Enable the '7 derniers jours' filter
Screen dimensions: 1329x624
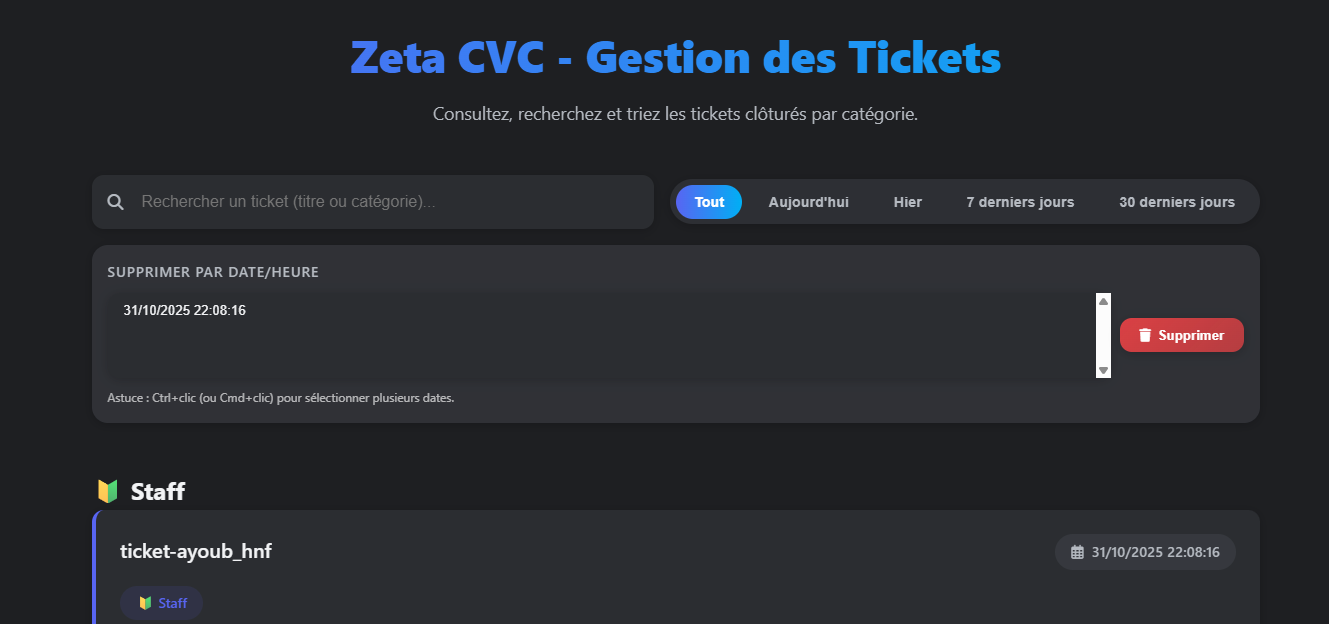(x=1020, y=201)
